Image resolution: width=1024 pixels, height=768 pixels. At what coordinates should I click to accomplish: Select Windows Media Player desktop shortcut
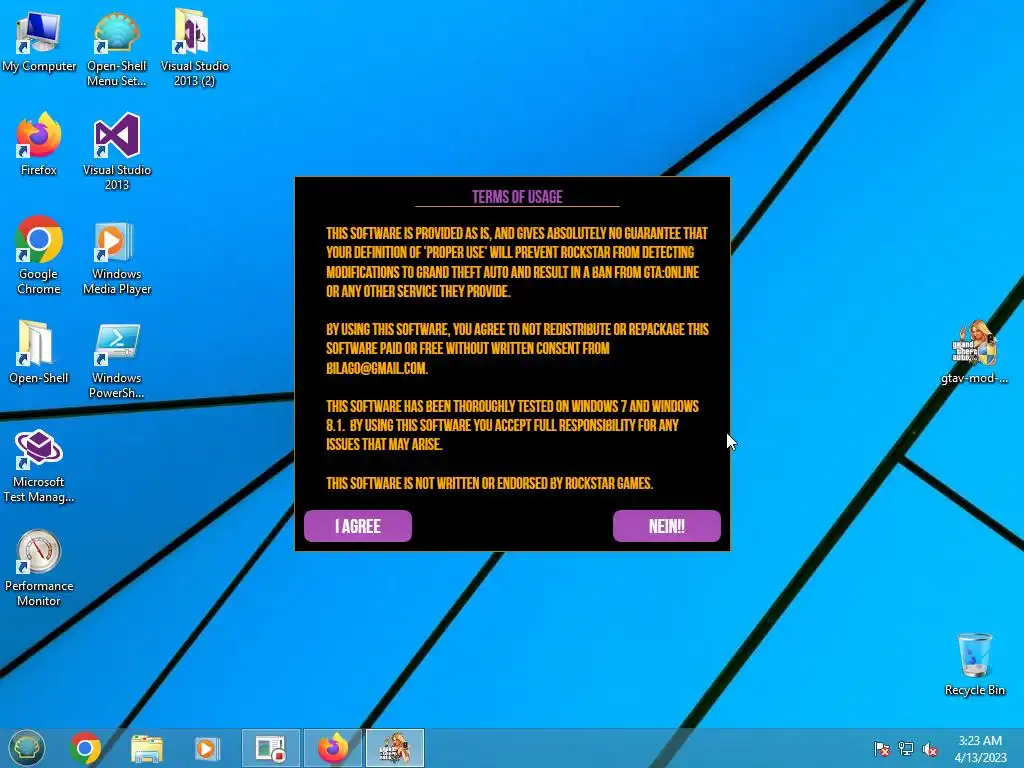pyautogui.click(x=117, y=258)
